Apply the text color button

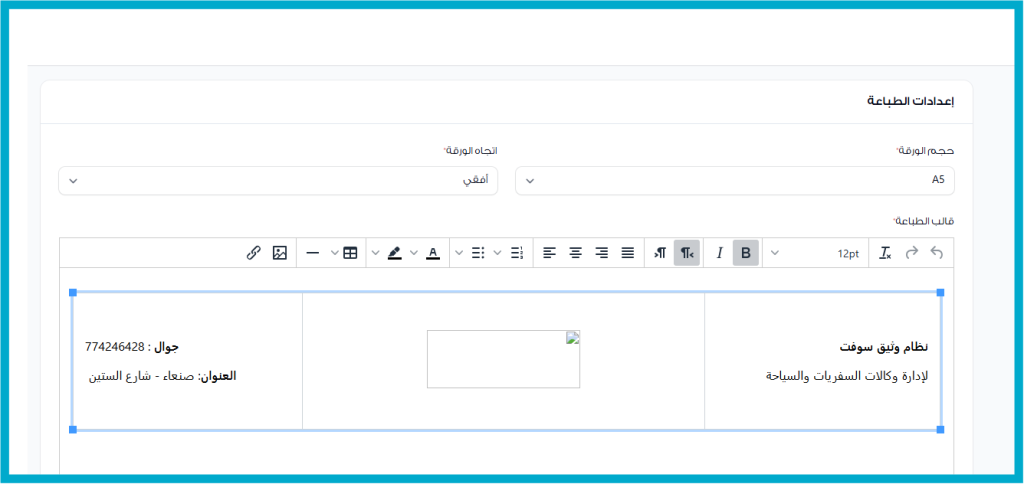pos(432,253)
